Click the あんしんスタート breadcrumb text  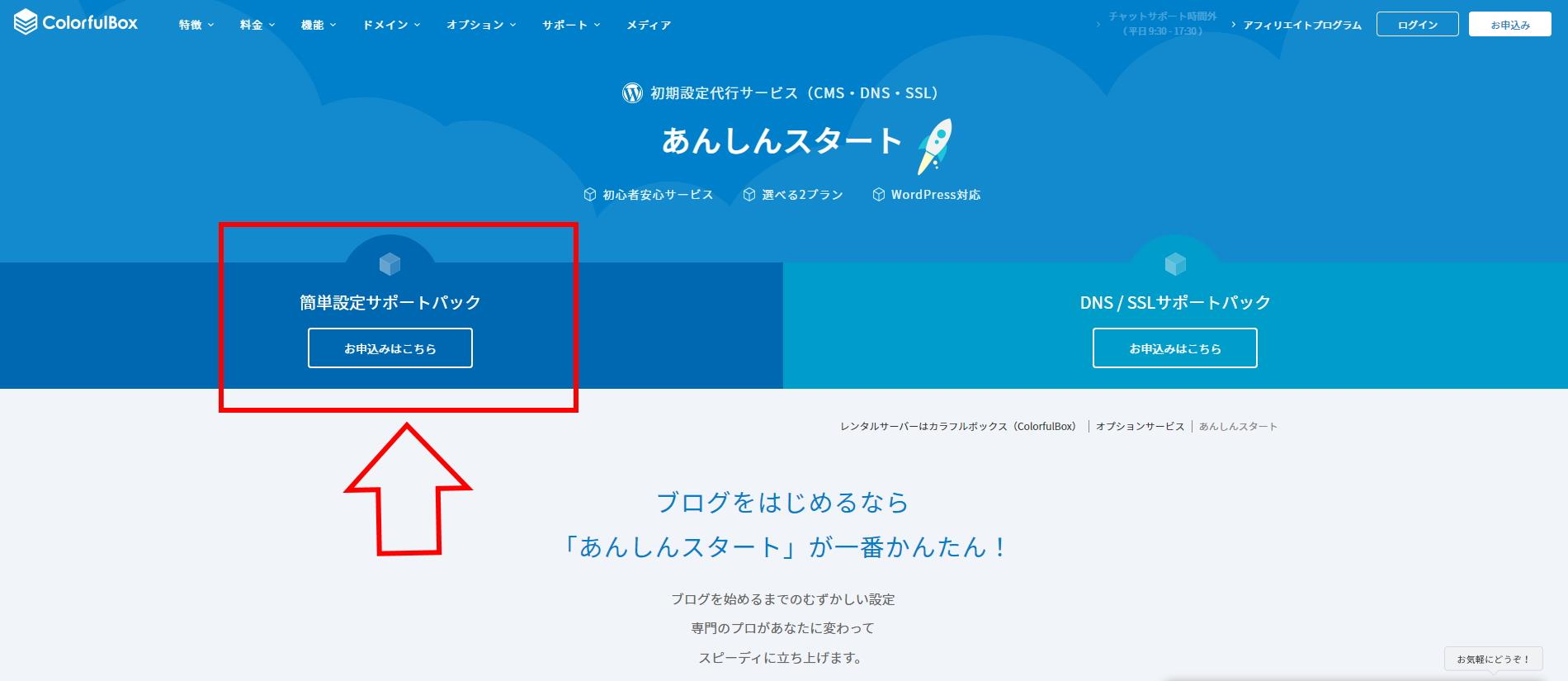1238,426
